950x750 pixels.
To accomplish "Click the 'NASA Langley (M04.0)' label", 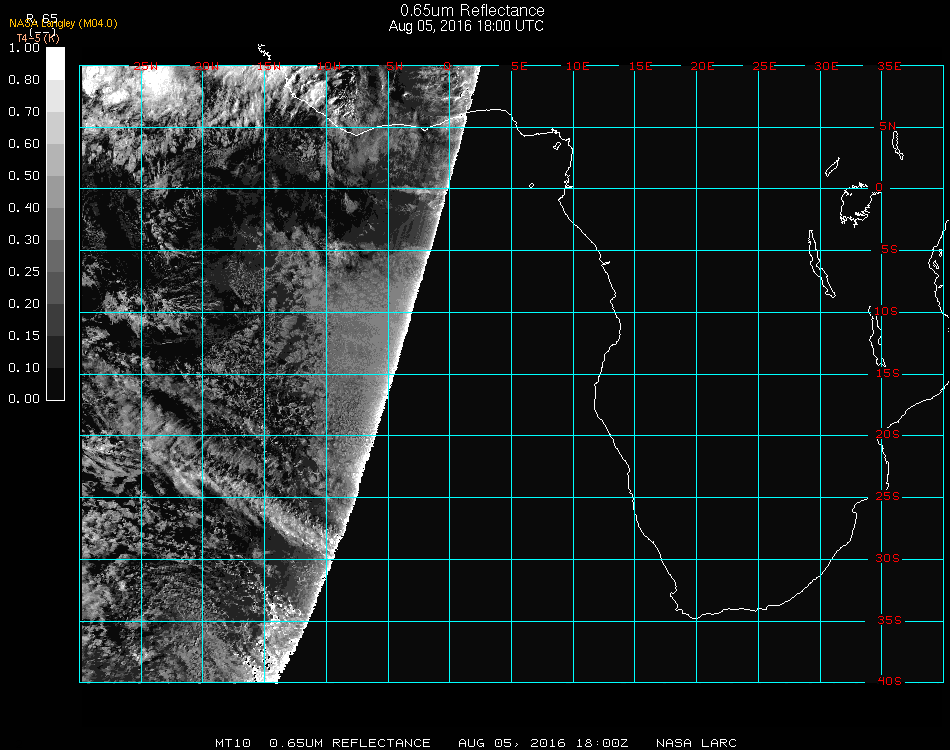I will (63, 24).
